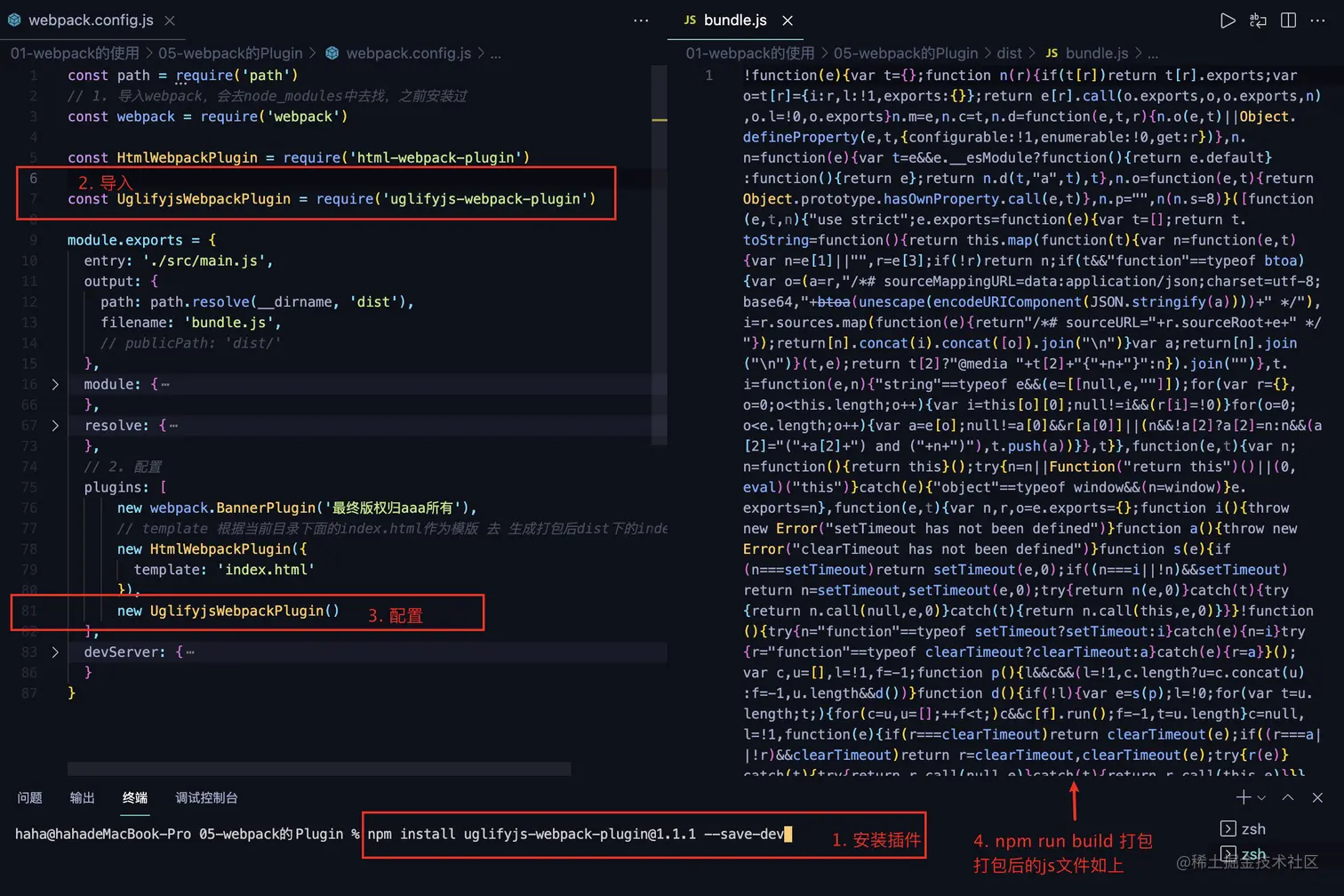Open the 问题 panel tab

29,797
